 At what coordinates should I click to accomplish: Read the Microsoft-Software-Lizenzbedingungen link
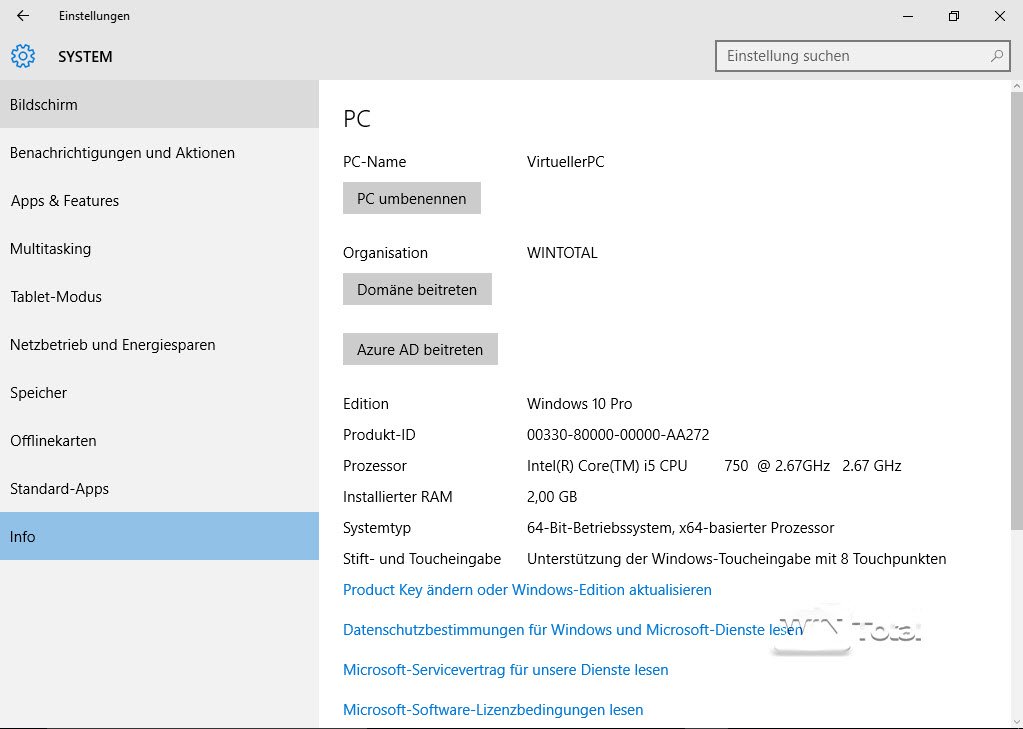(493, 710)
